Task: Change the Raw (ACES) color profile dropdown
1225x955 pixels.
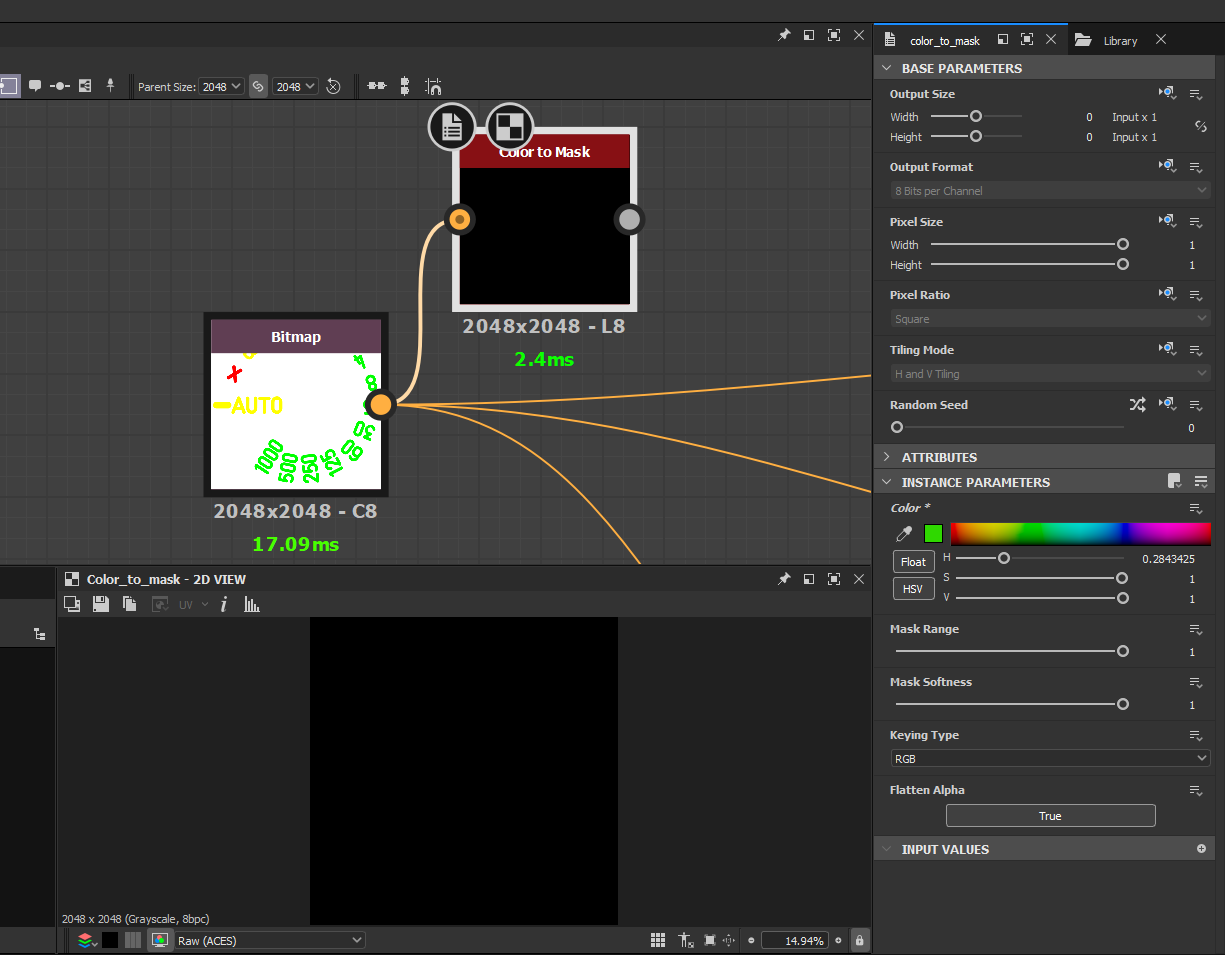Action: click(268, 940)
